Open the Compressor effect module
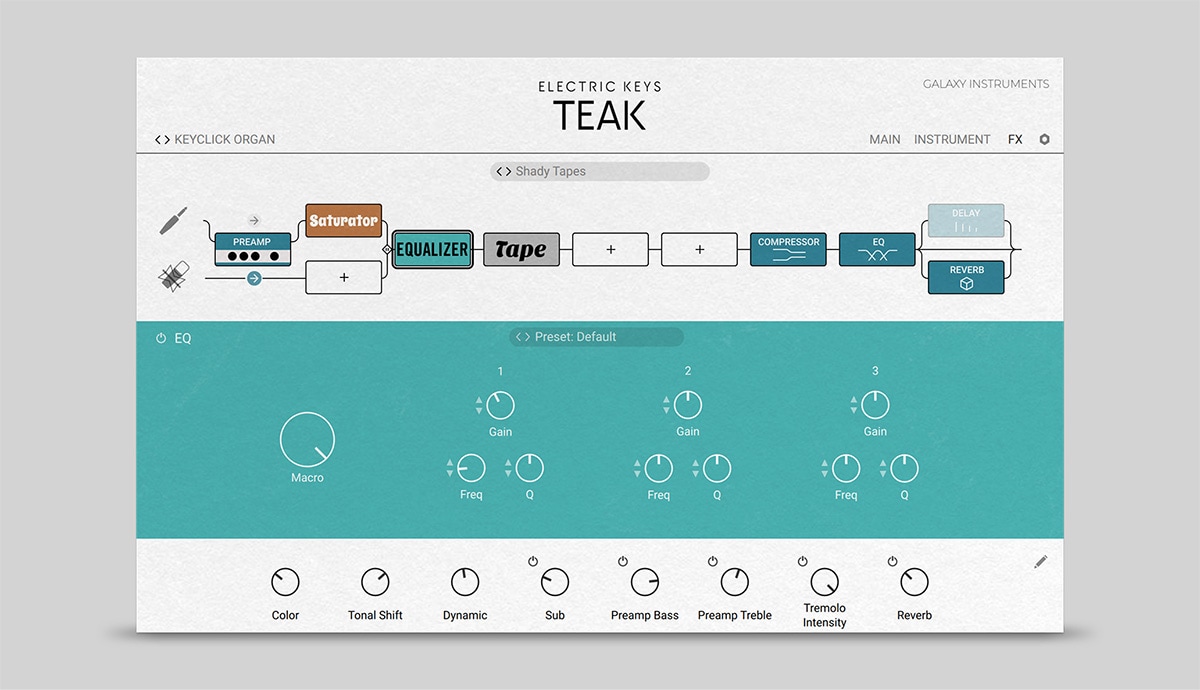Image resolution: width=1200 pixels, height=690 pixels. (788, 250)
